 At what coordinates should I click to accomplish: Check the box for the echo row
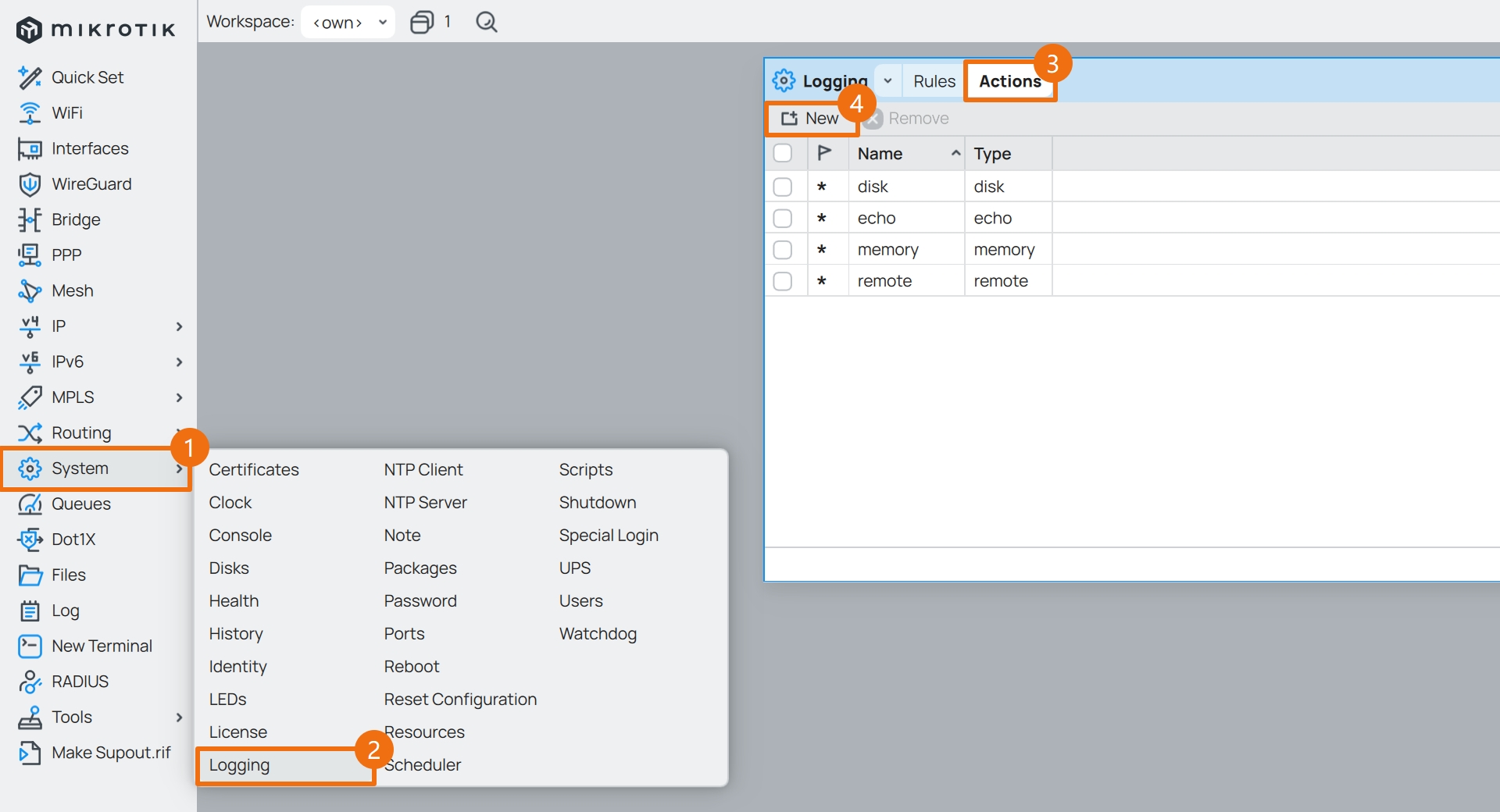tap(783, 219)
